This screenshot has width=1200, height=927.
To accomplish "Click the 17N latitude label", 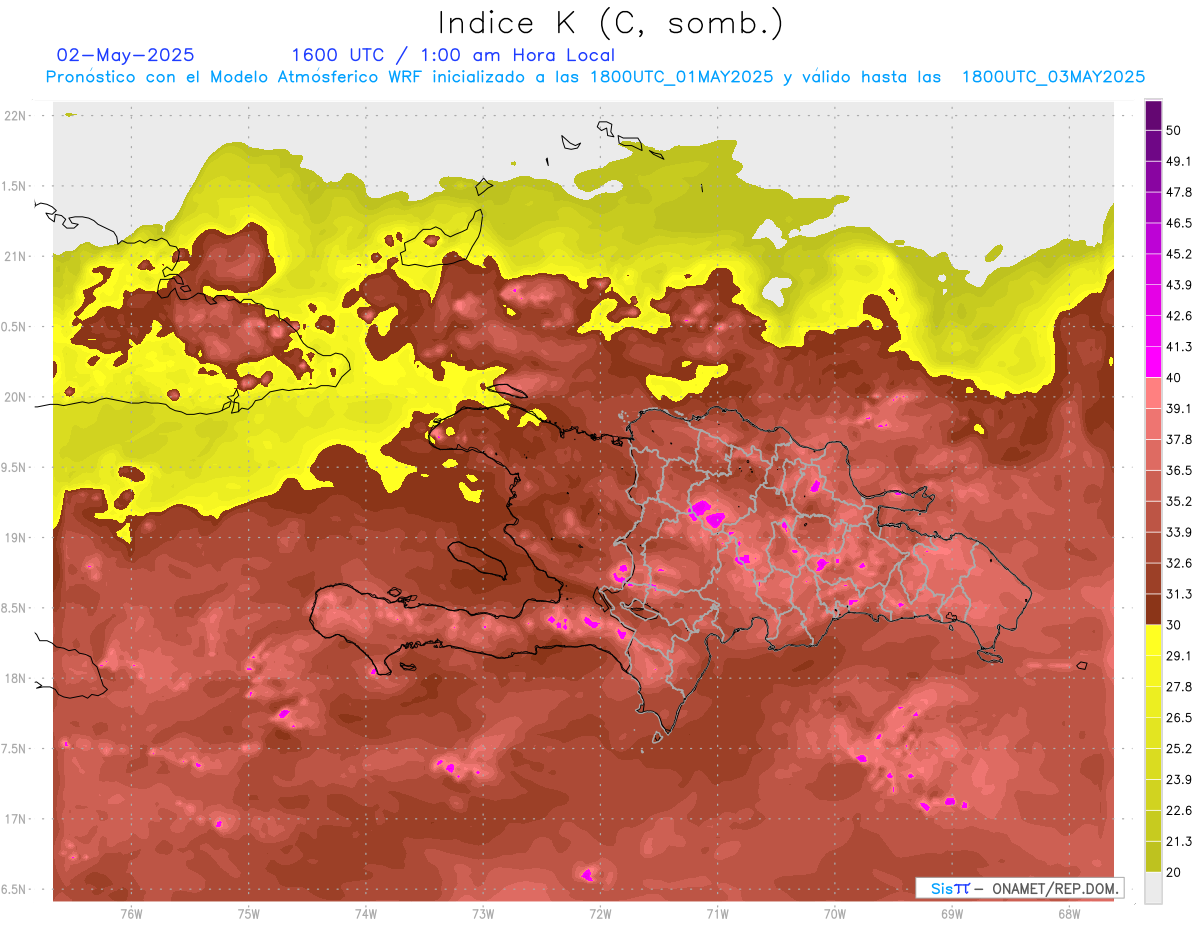I will point(17,819).
